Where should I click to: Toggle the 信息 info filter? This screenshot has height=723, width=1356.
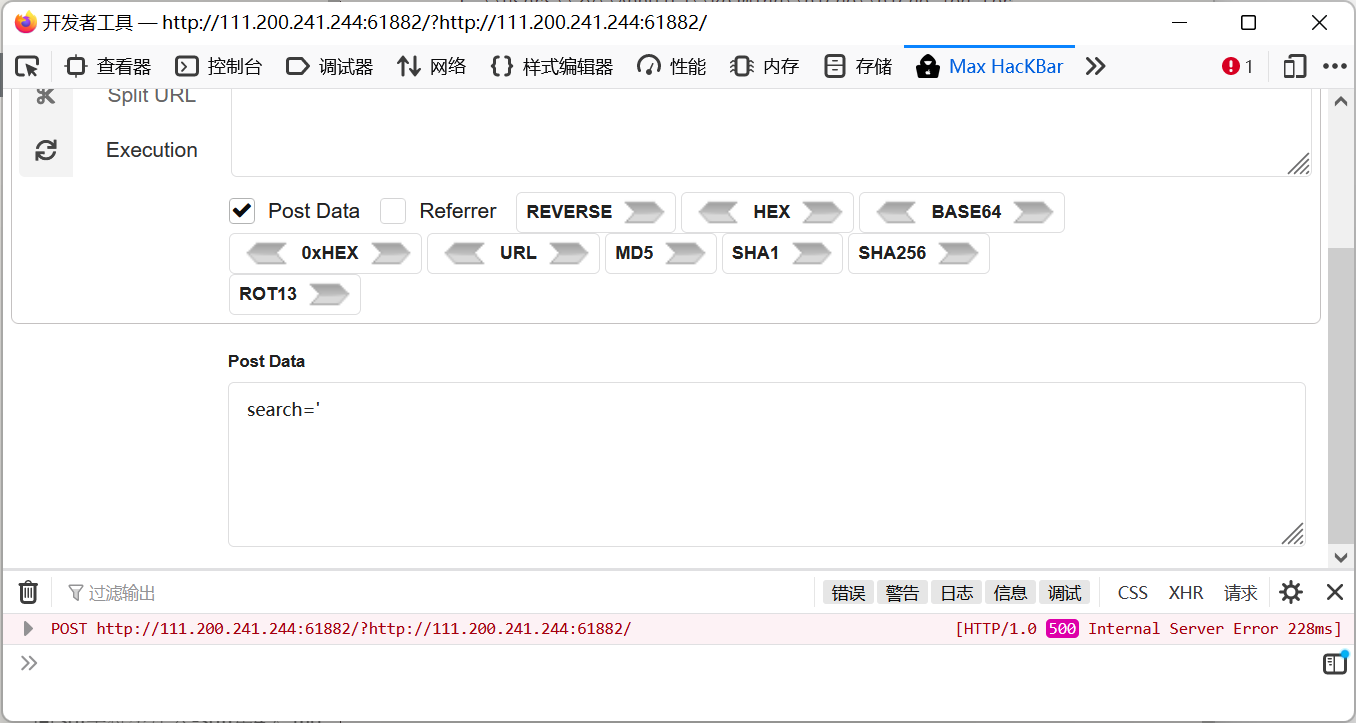(1011, 593)
